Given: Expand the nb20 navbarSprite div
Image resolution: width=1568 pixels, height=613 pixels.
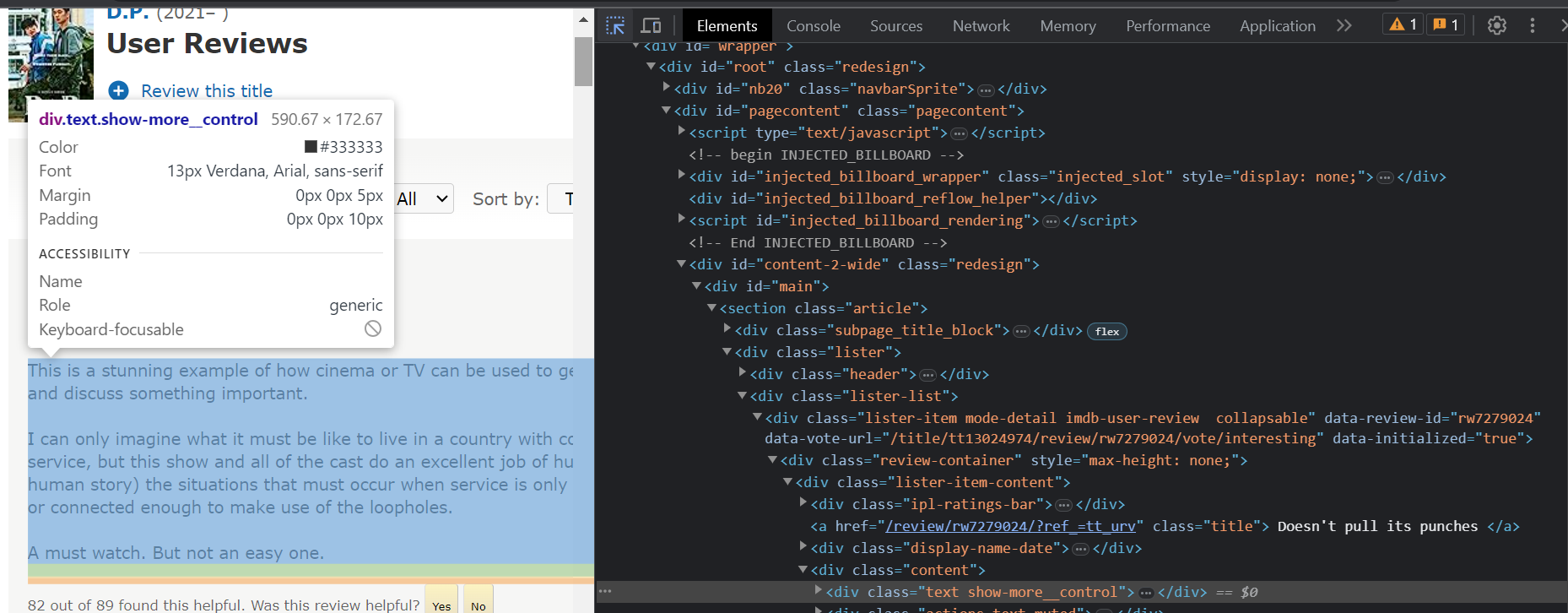Looking at the screenshot, I should [666, 87].
